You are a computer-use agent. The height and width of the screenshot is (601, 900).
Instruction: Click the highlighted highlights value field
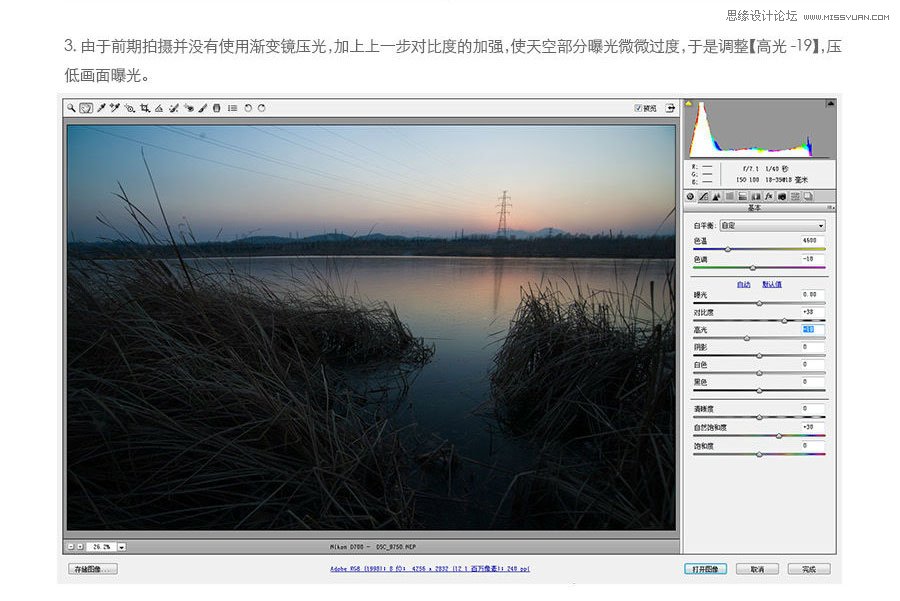point(813,329)
